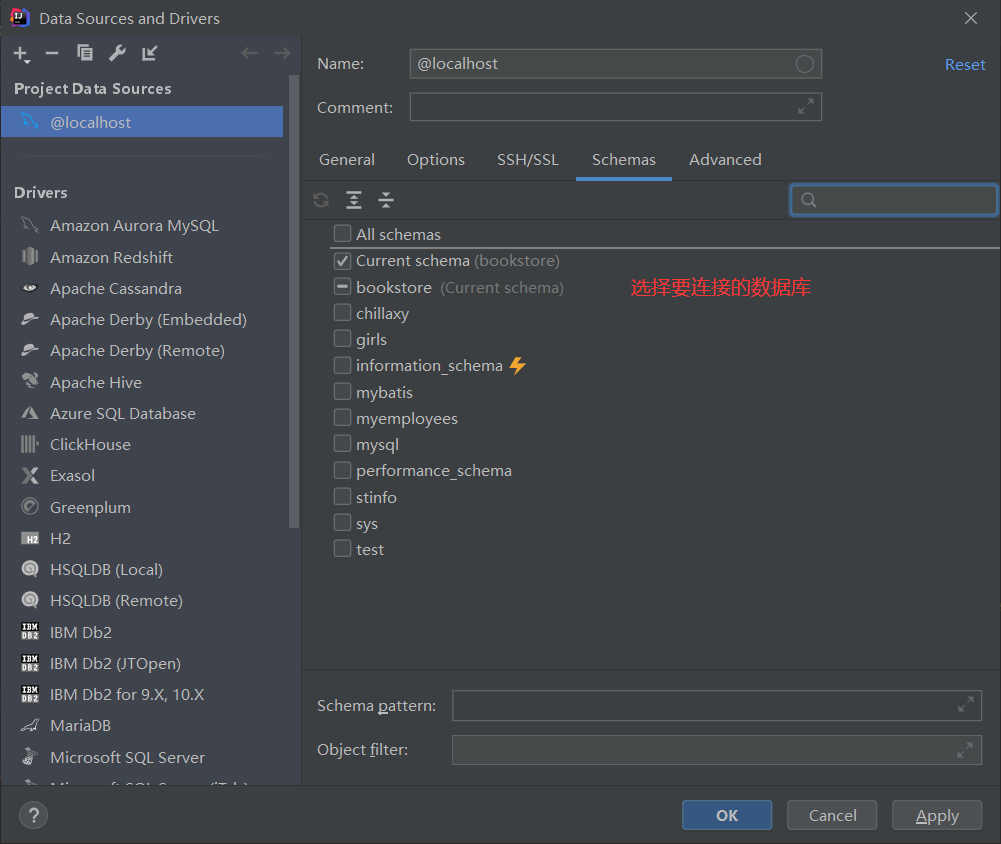The image size is (1001, 844).
Task: Navigate back with the left arrow
Action: tap(249, 53)
